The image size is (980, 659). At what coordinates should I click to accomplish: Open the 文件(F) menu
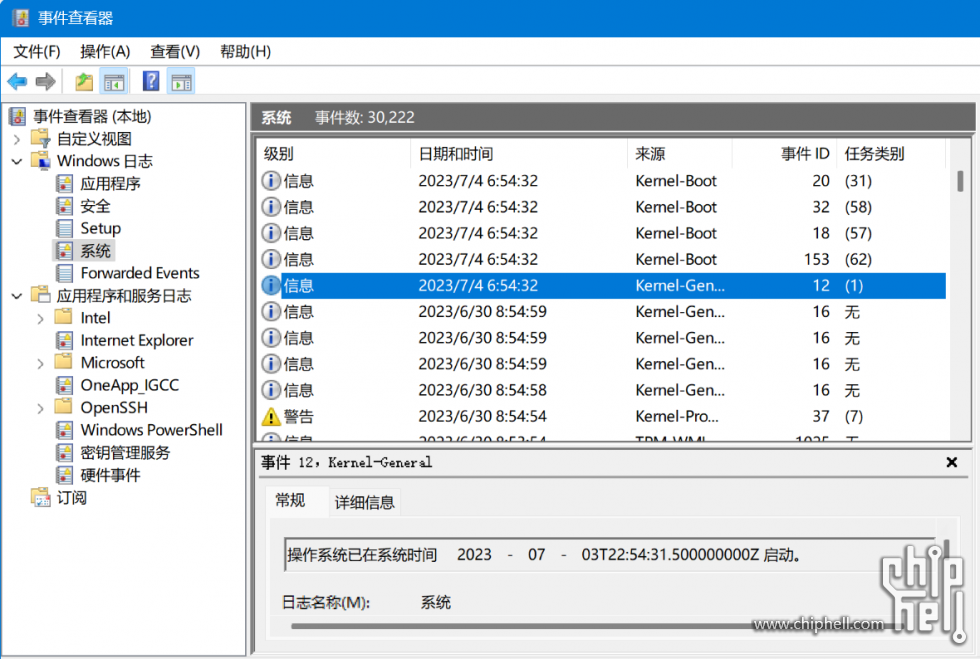(37, 51)
